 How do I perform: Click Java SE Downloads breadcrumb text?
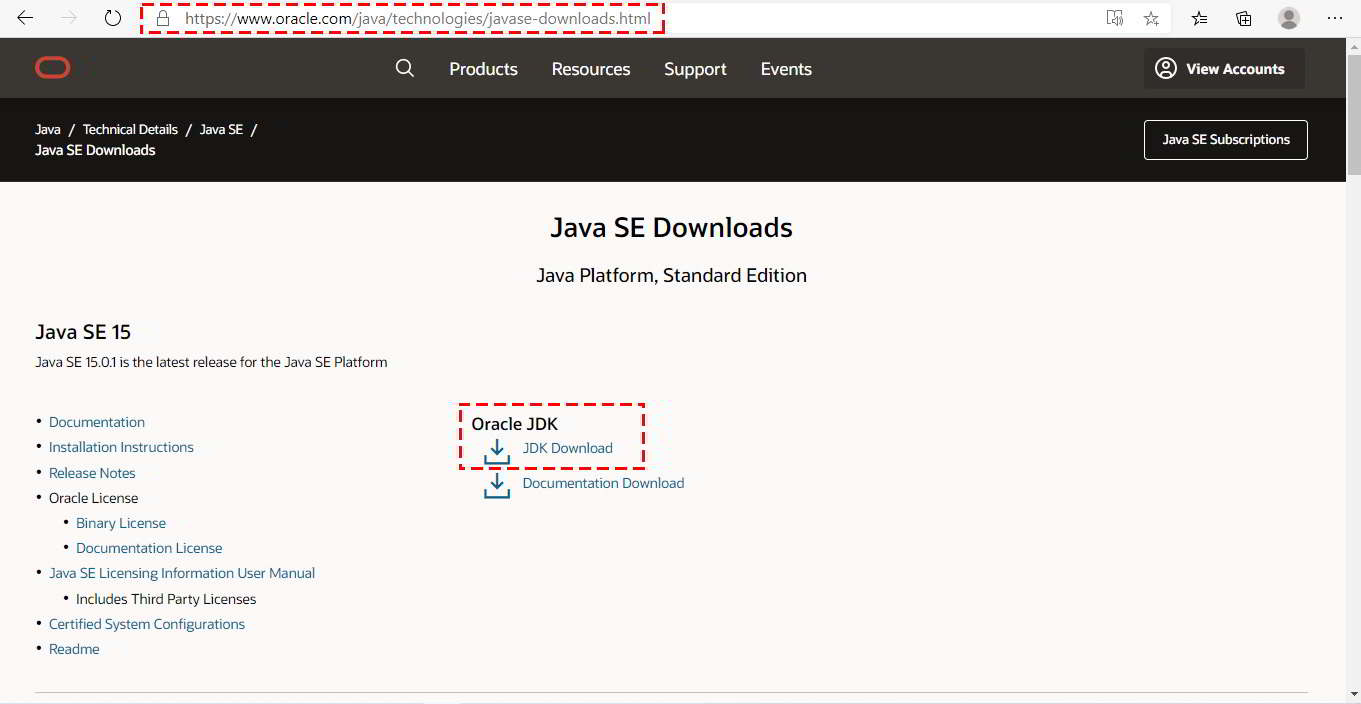coord(95,150)
